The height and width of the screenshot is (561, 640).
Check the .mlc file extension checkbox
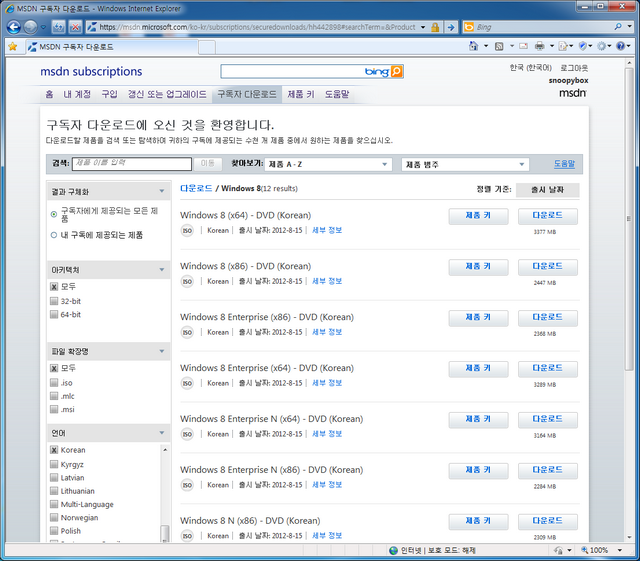coord(54,396)
